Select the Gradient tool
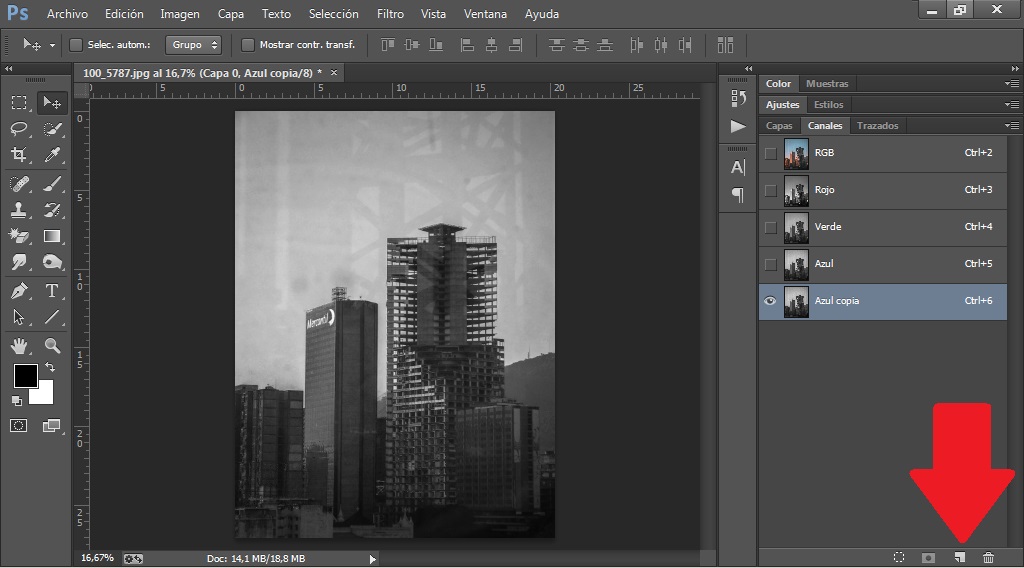1024x568 pixels. (x=52, y=236)
